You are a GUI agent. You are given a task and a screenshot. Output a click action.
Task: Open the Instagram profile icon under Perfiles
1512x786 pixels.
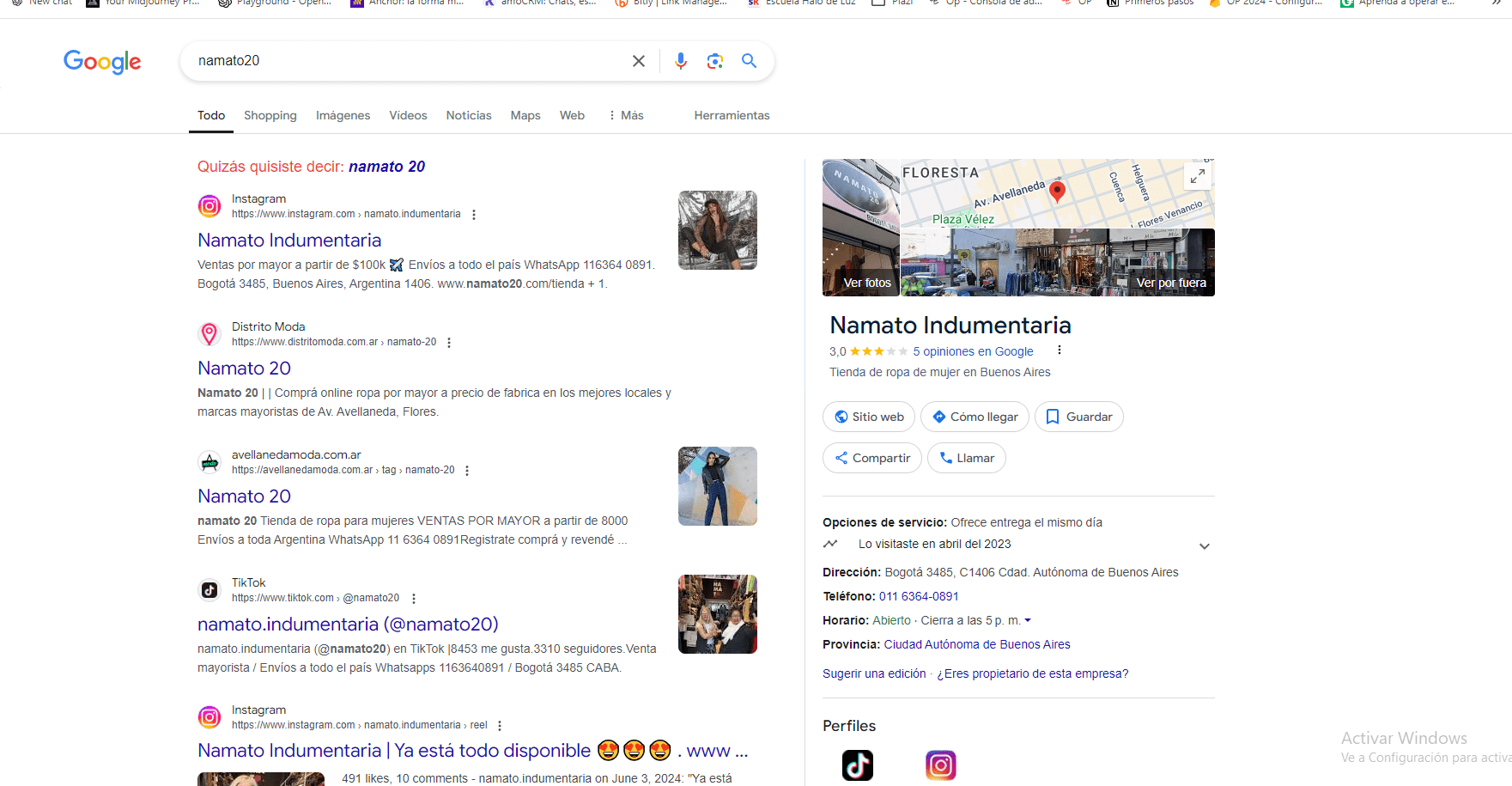(x=941, y=765)
